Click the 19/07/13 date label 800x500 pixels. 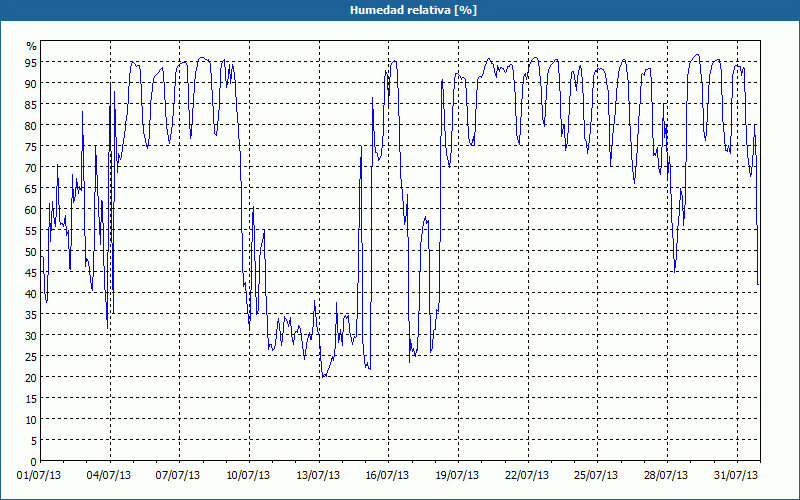coord(457,476)
